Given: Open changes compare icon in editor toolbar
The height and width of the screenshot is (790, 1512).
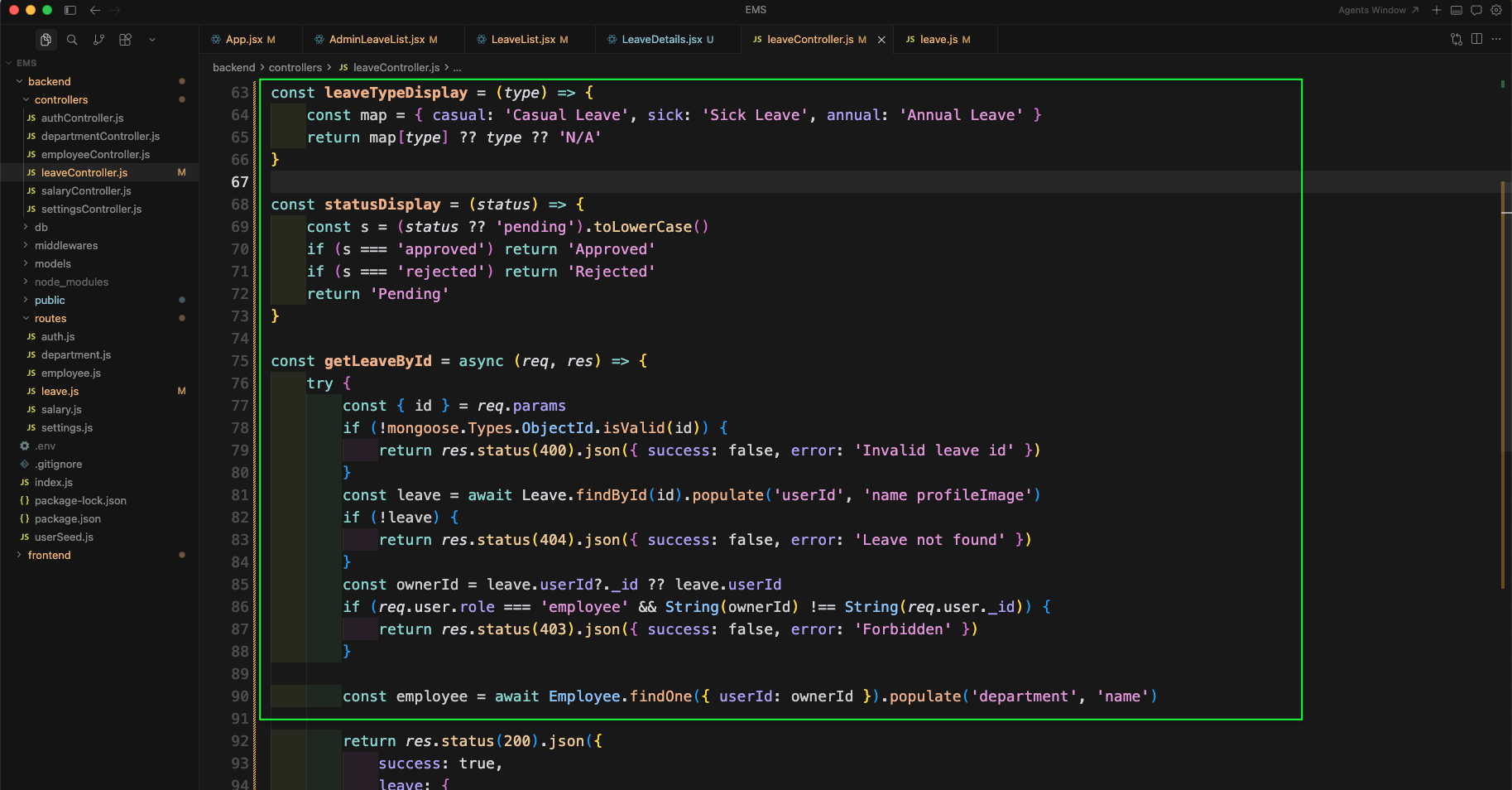Looking at the screenshot, I should point(1457,39).
